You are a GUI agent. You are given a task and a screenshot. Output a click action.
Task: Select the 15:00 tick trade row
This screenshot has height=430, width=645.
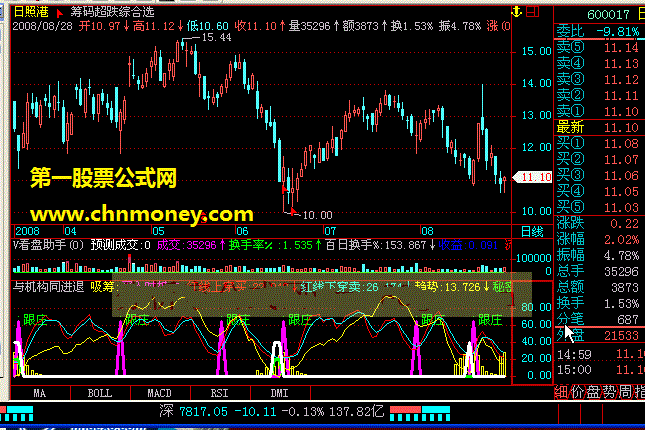tap(599, 370)
